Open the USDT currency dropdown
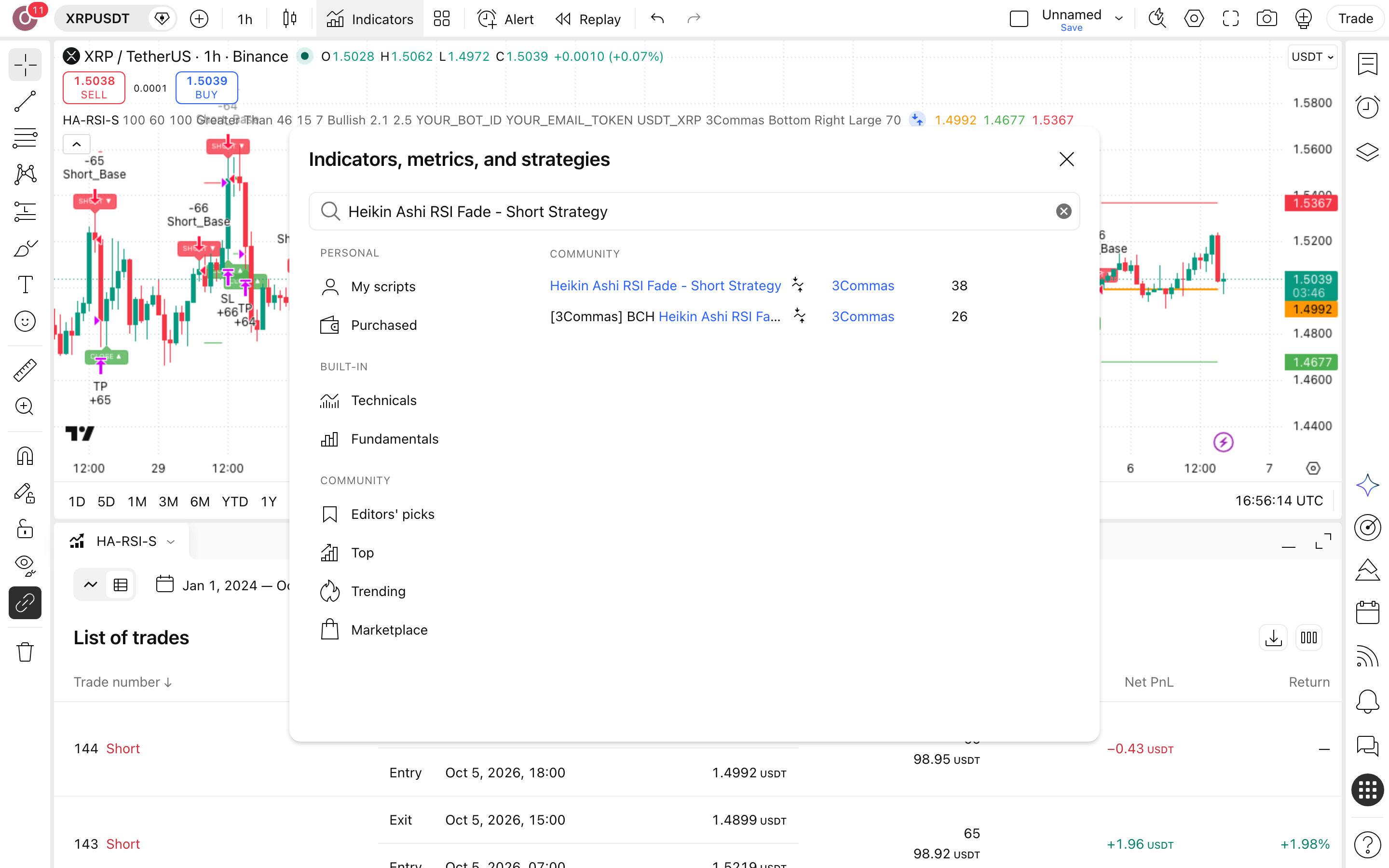 pyautogui.click(x=1312, y=57)
